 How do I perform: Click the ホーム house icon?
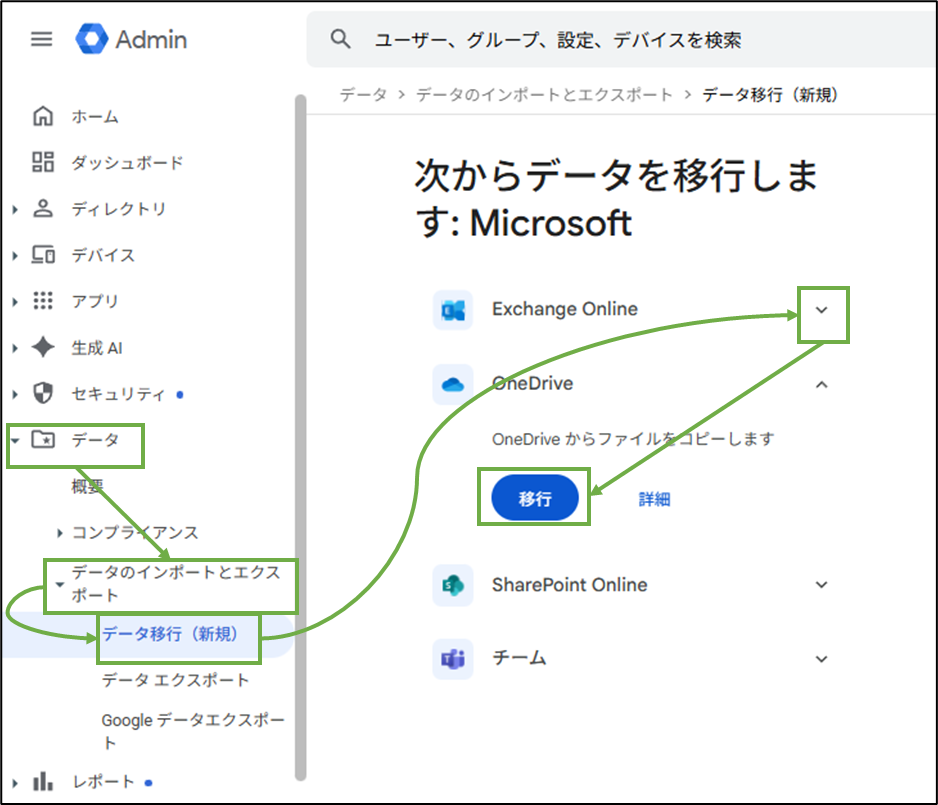[x=42, y=116]
